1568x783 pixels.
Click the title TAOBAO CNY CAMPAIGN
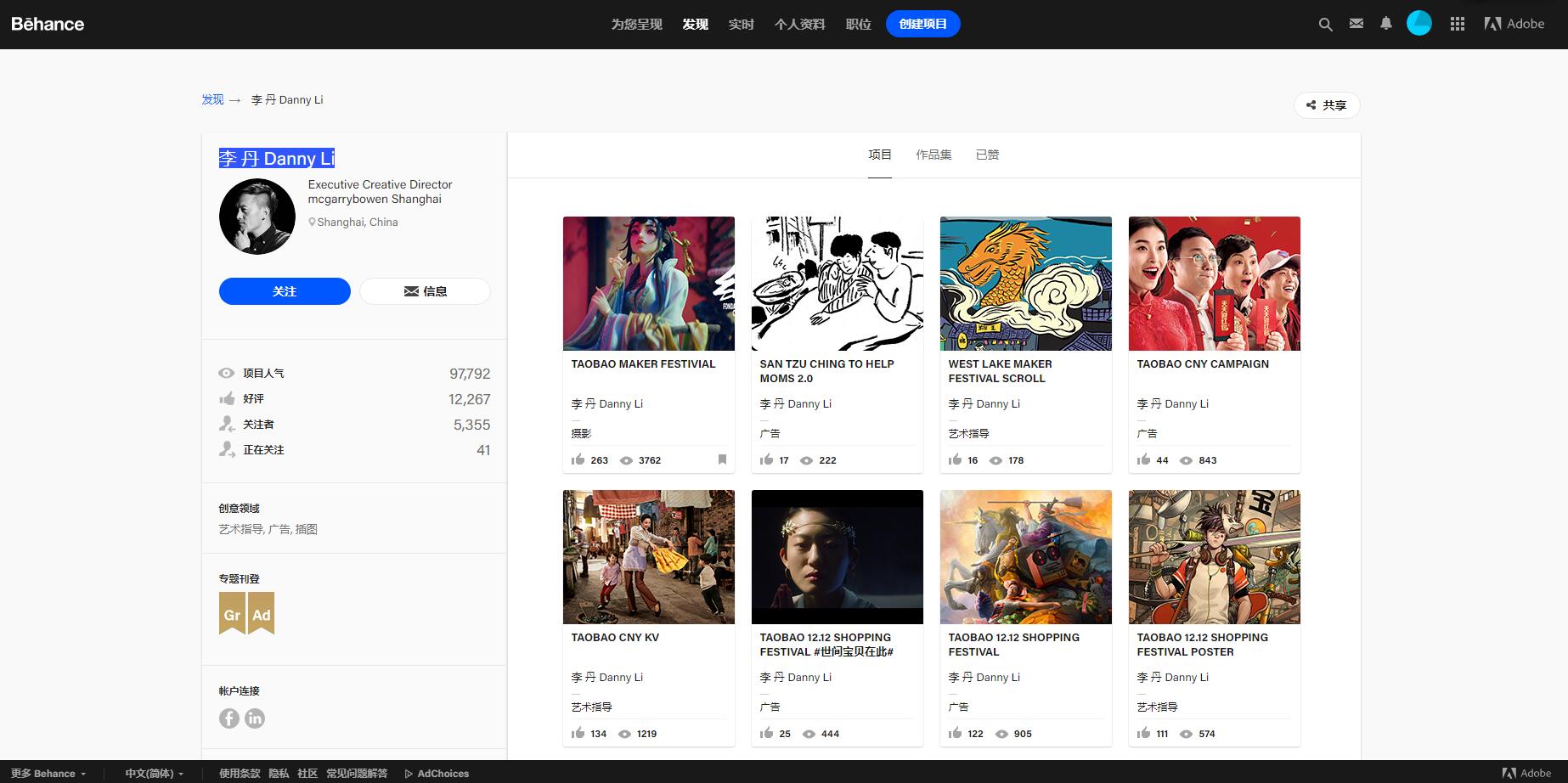[x=1203, y=364]
